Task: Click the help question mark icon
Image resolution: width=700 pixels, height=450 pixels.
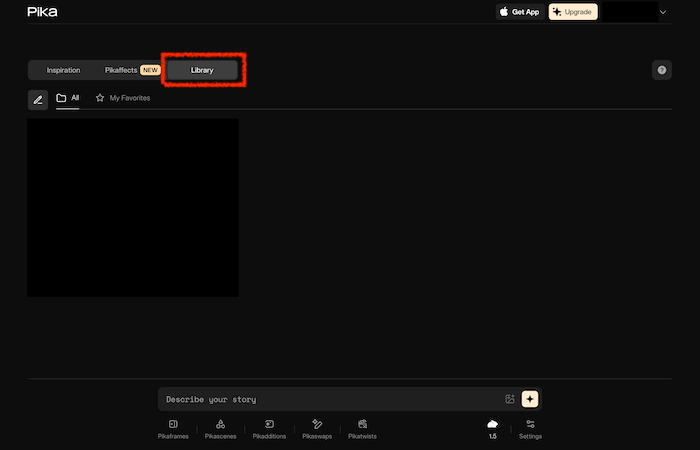Action: click(661, 70)
